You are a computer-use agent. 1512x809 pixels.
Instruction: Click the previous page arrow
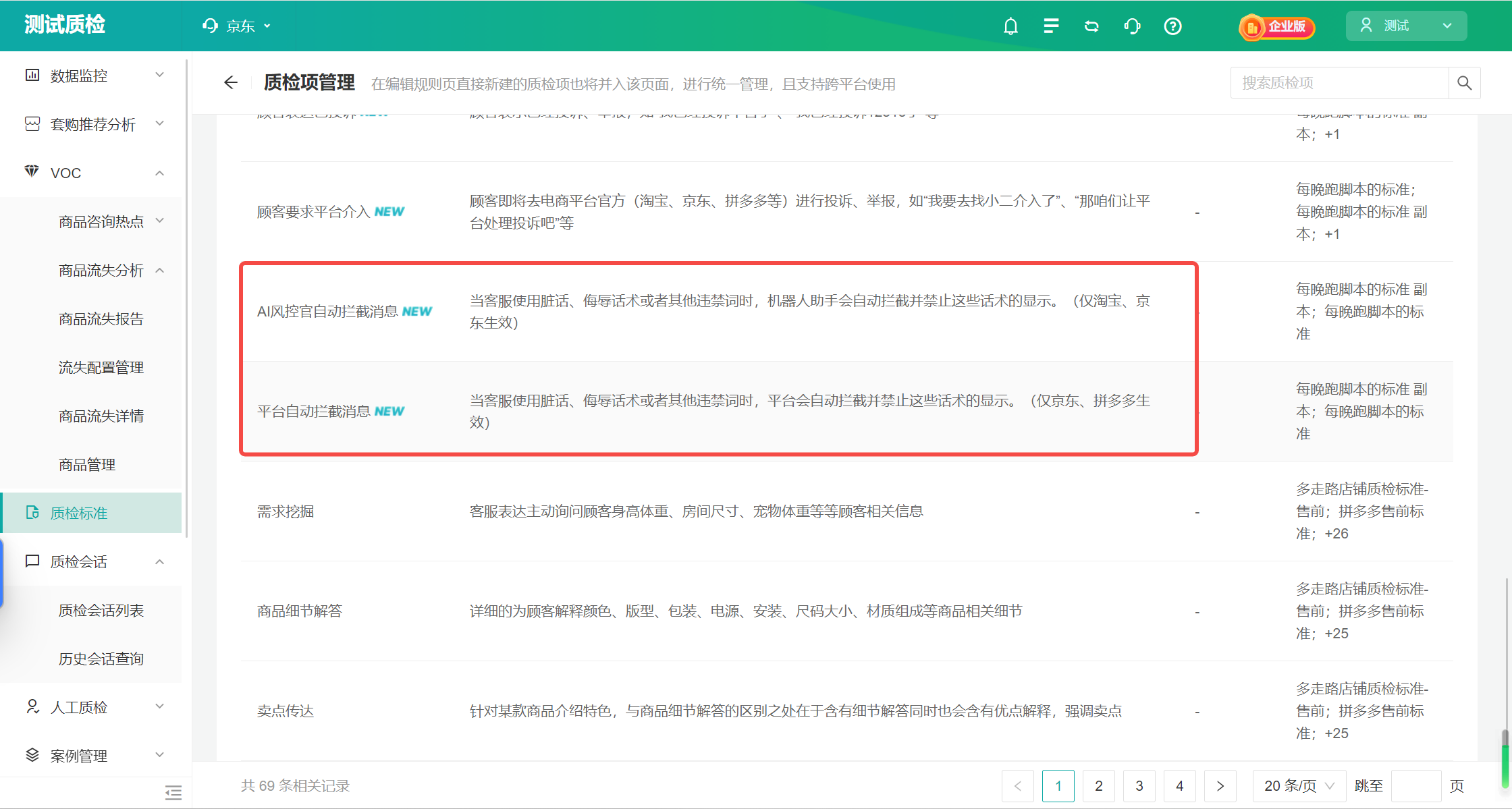[x=1018, y=786]
